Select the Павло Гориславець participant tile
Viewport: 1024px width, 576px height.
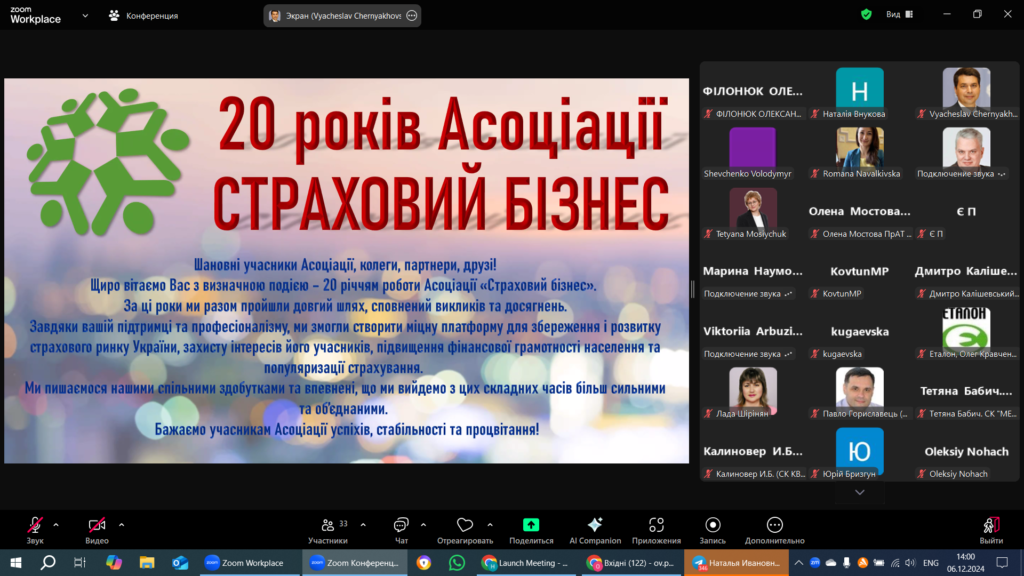coord(859,392)
